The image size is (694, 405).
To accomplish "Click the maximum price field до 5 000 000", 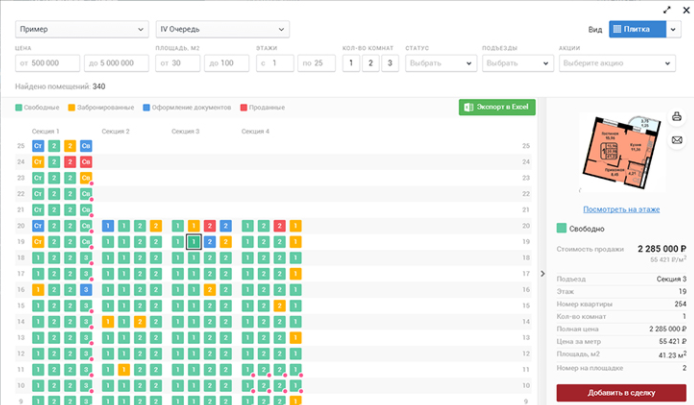I will 116,63.
